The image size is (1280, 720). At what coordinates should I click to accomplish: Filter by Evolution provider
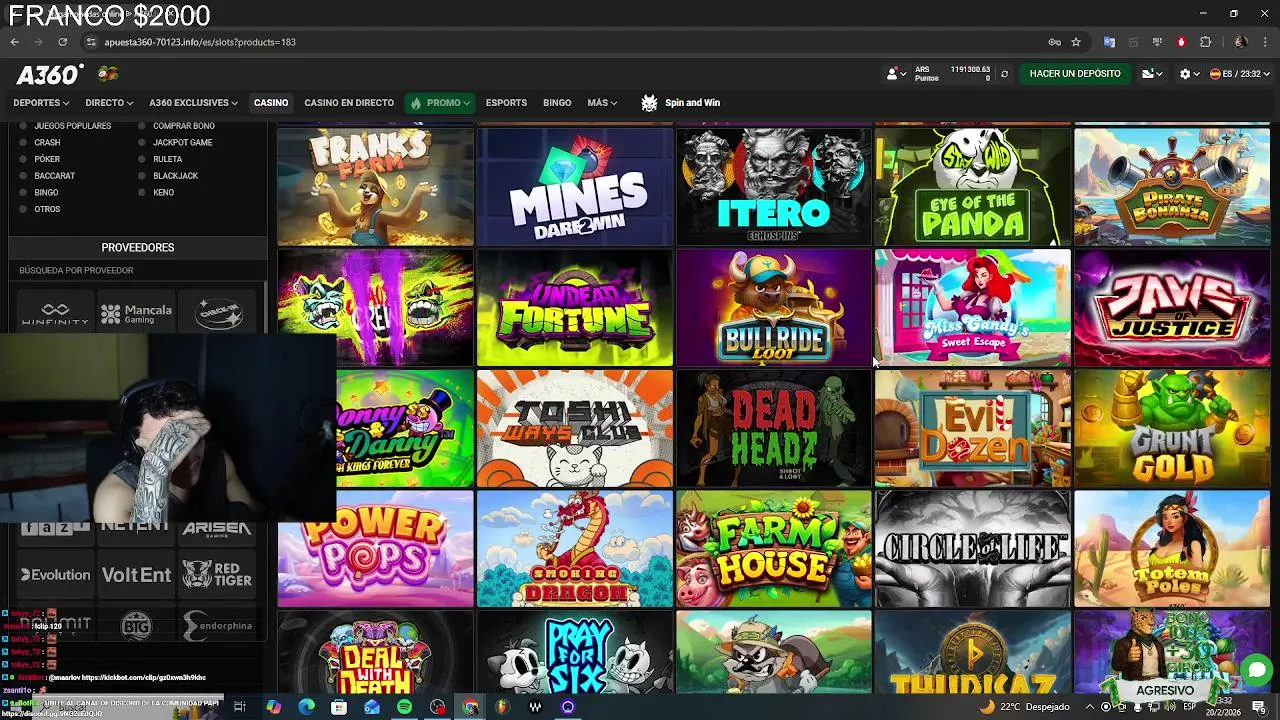(55, 575)
